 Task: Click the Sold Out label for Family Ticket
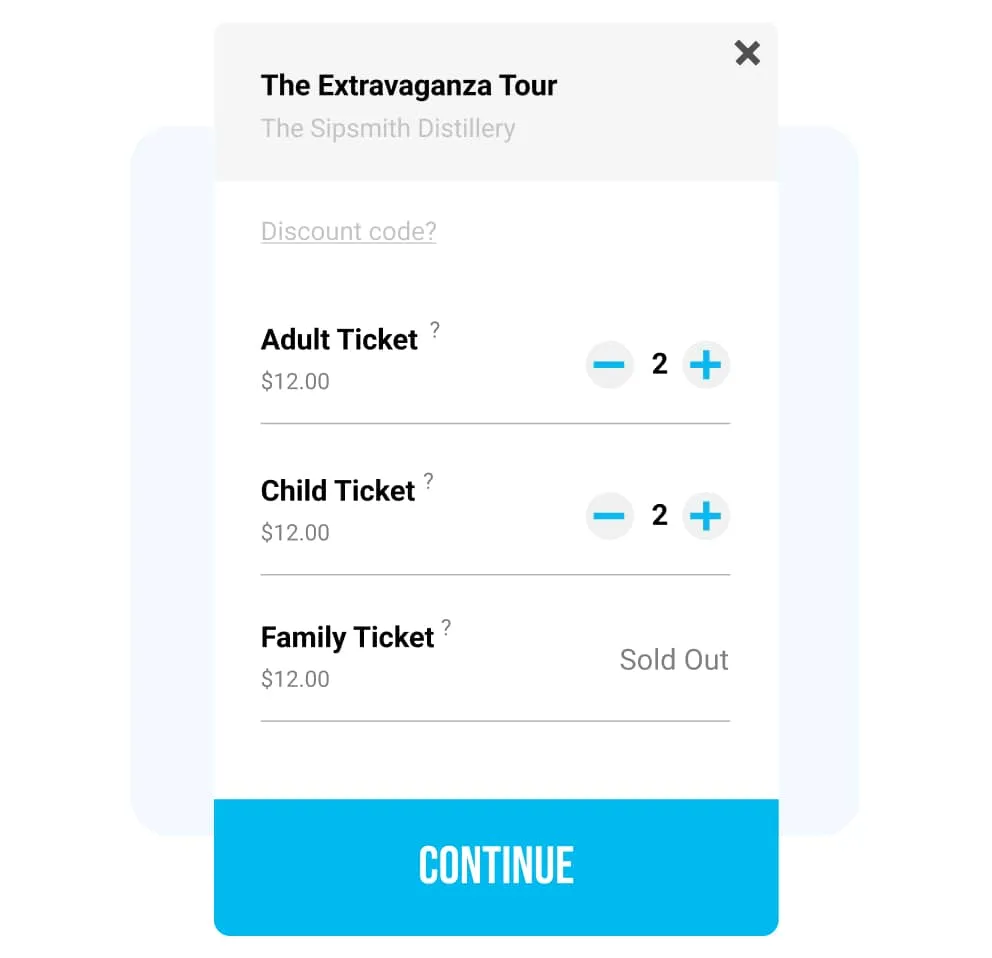click(x=674, y=660)
